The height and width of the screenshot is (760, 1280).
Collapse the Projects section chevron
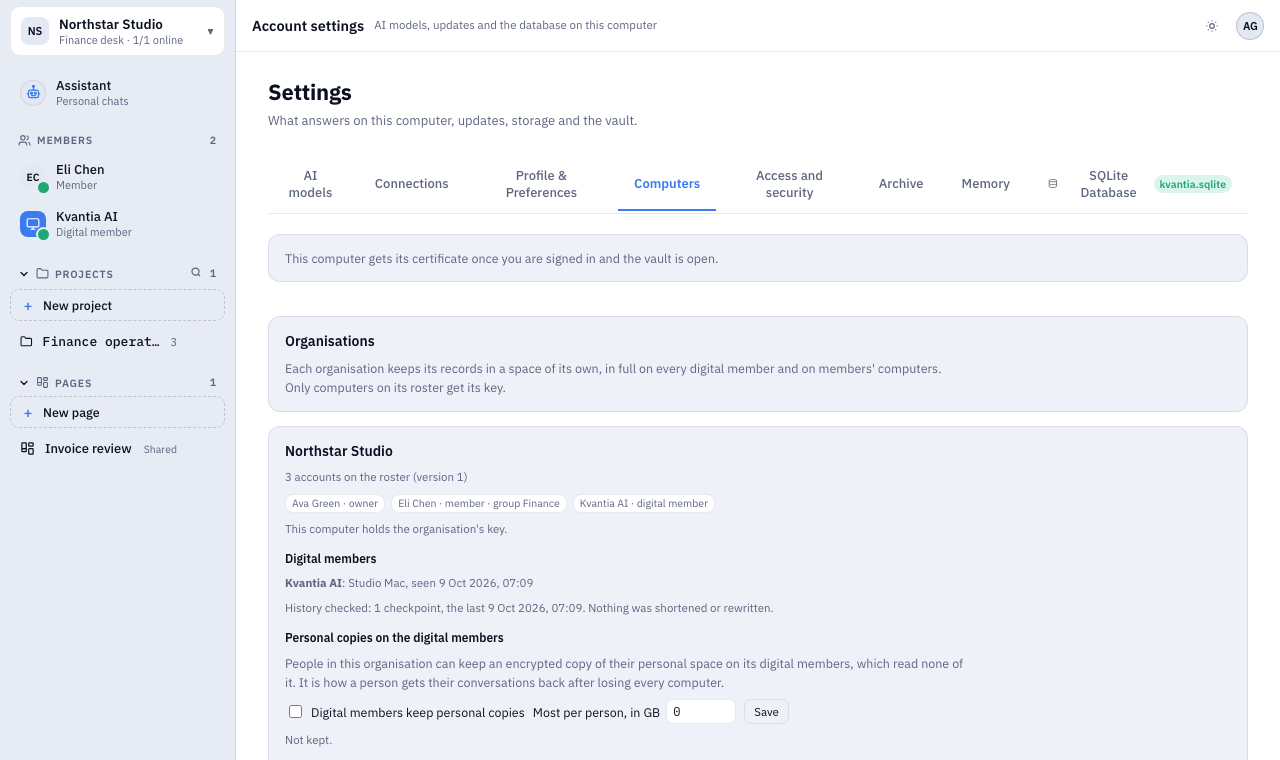(x=24, y=273)
